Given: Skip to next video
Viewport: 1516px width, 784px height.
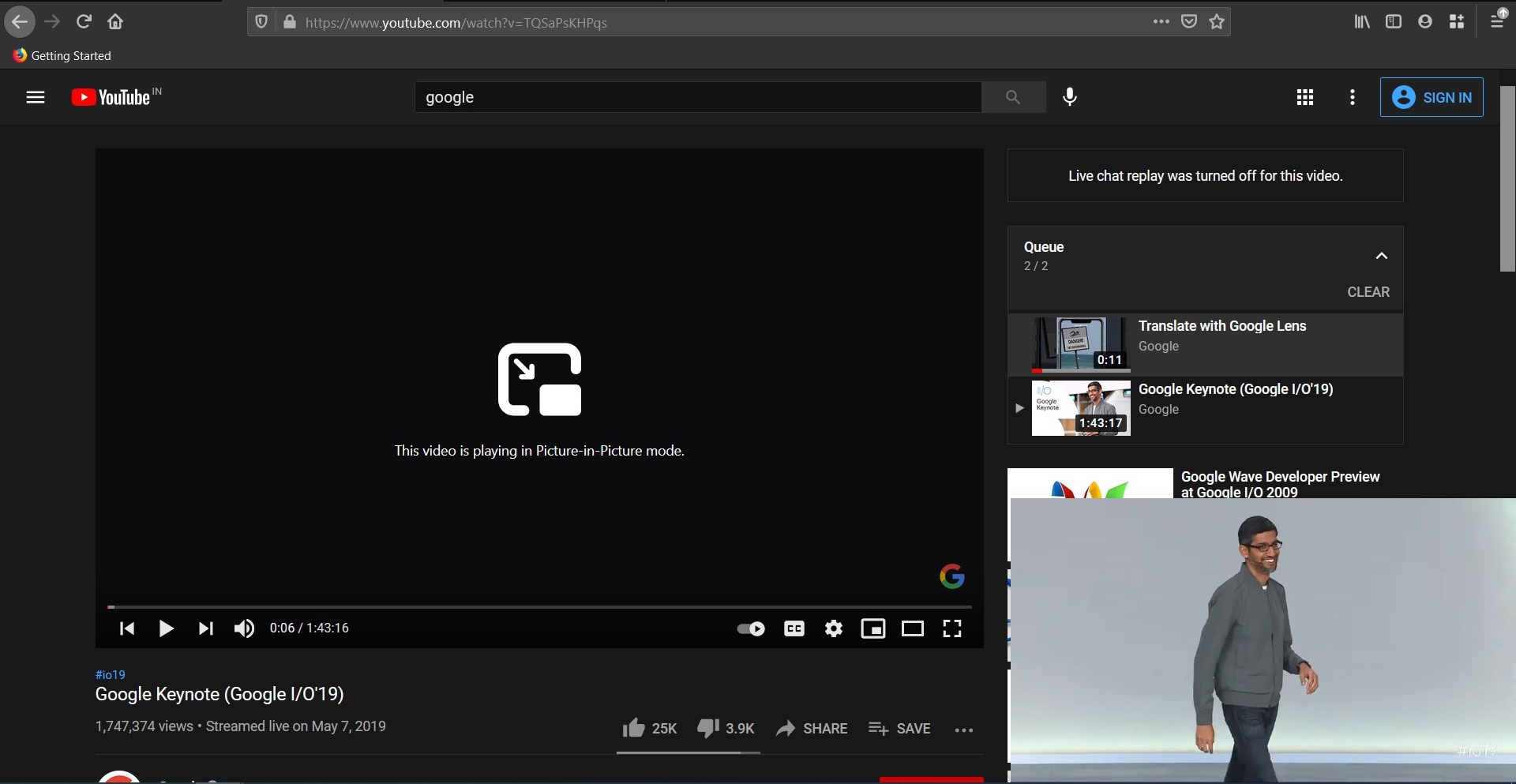Looking at the screenshot, I should point(205,628).
